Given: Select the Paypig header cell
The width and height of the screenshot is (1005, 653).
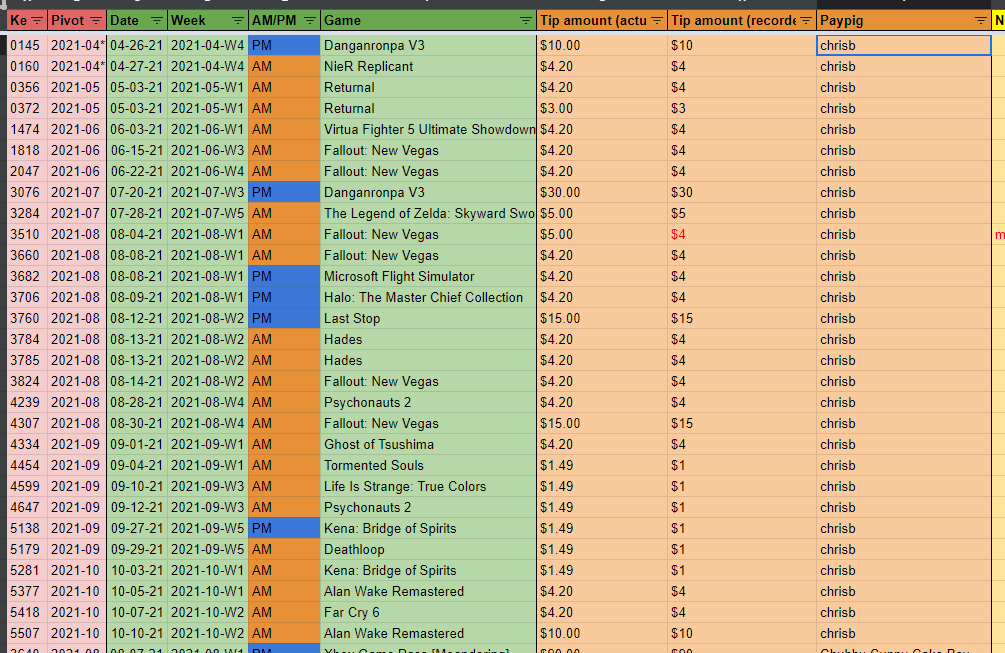Looking at the screenshot, I should [x=904, y=21].
